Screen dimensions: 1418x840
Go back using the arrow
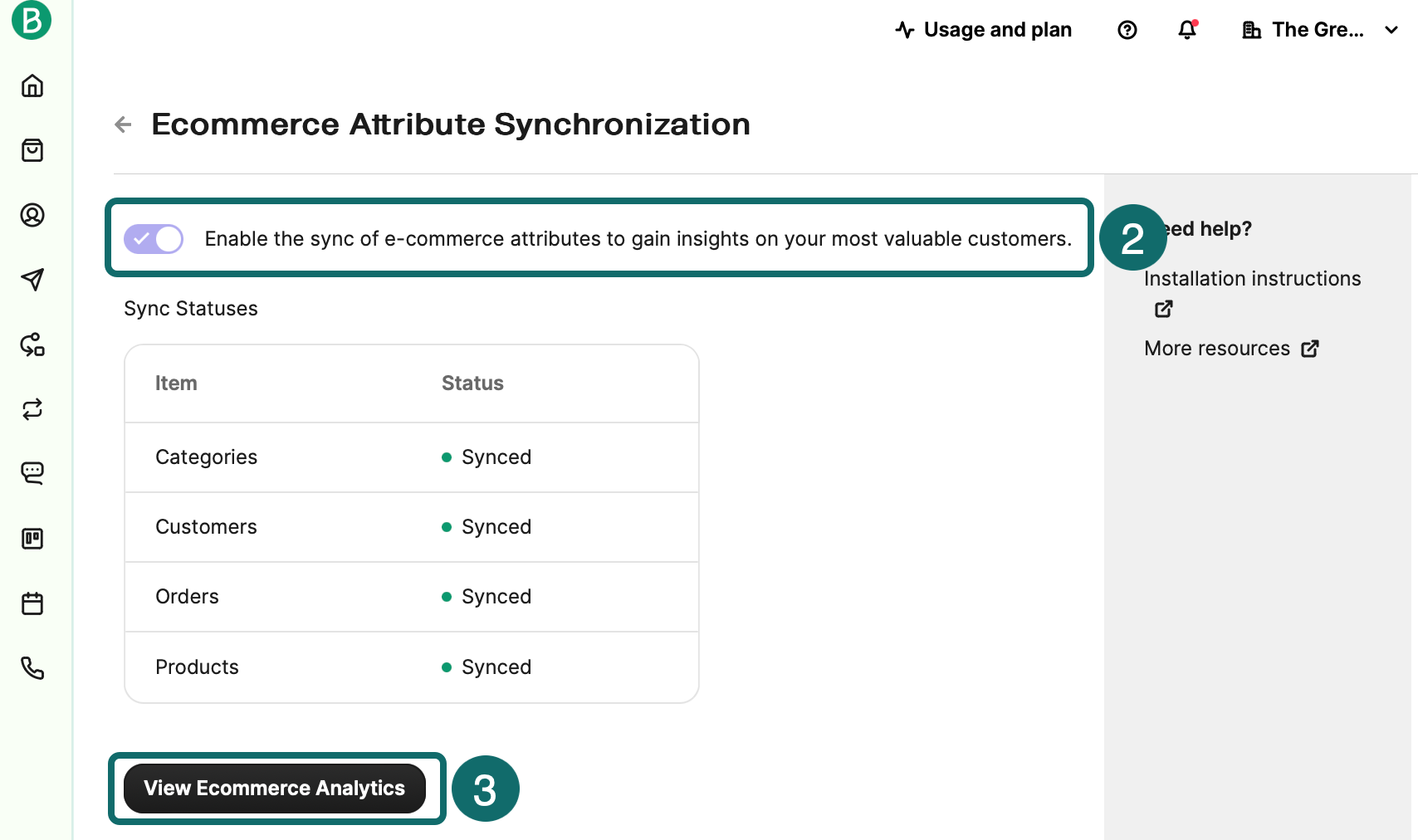(x=124, y=125)
